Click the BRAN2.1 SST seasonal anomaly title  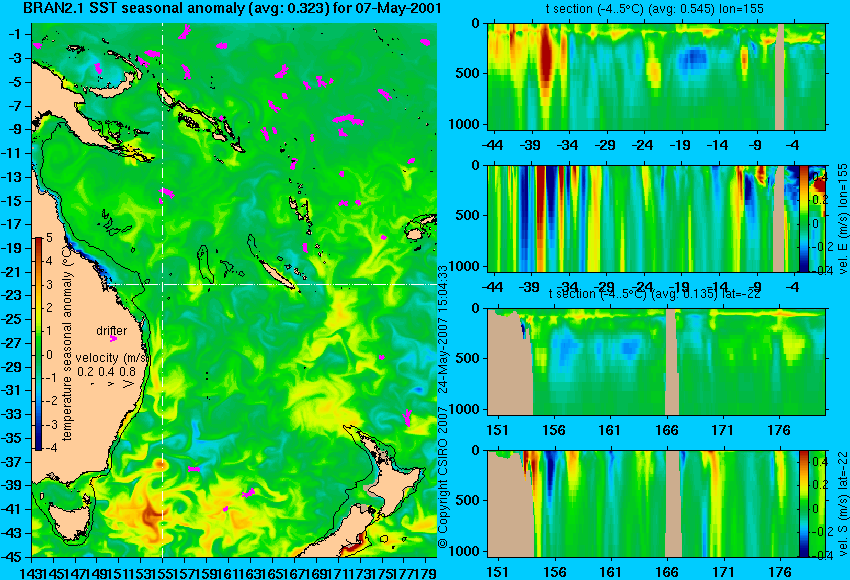click(x=232, y=8)
